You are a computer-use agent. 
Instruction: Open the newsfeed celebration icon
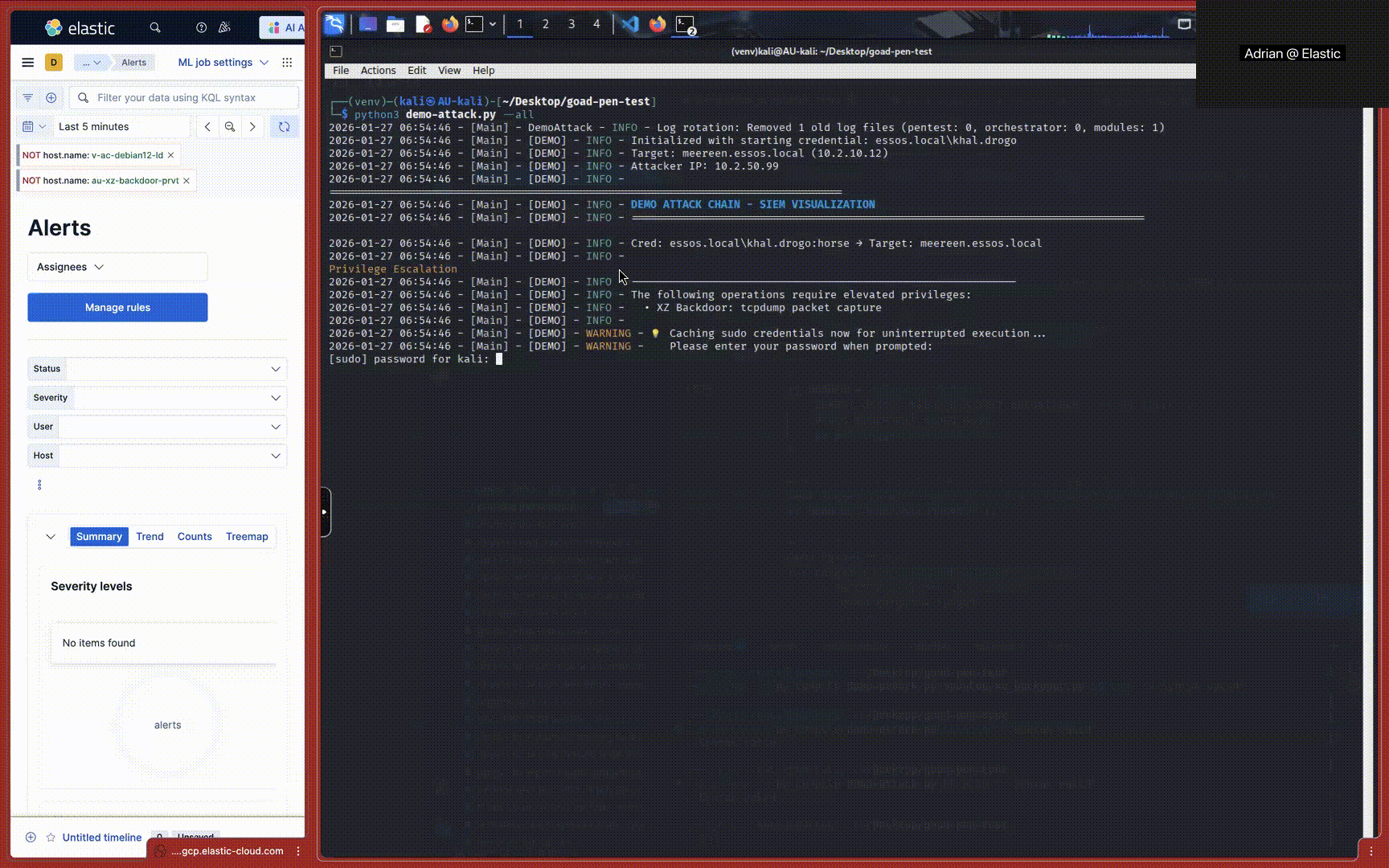225,28
